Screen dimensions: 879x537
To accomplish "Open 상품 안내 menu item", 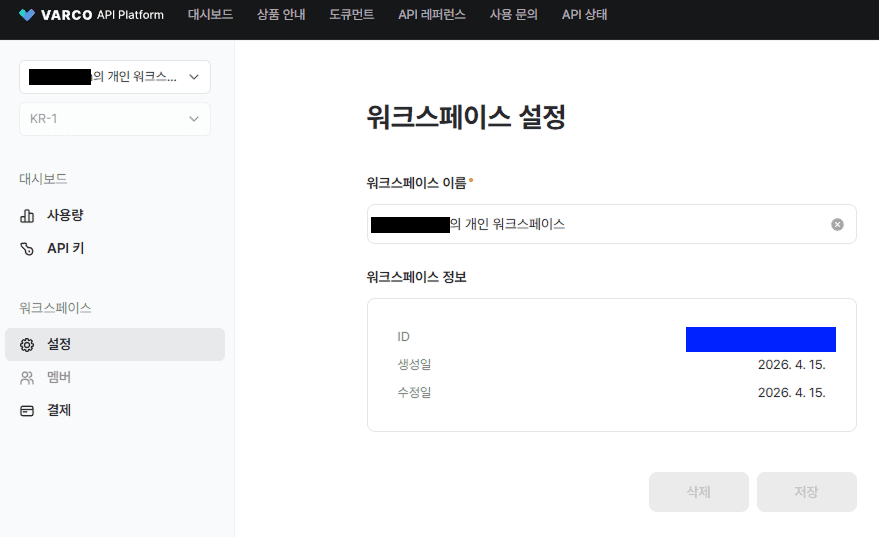I will pyautogui.click(x=281, y=15).
